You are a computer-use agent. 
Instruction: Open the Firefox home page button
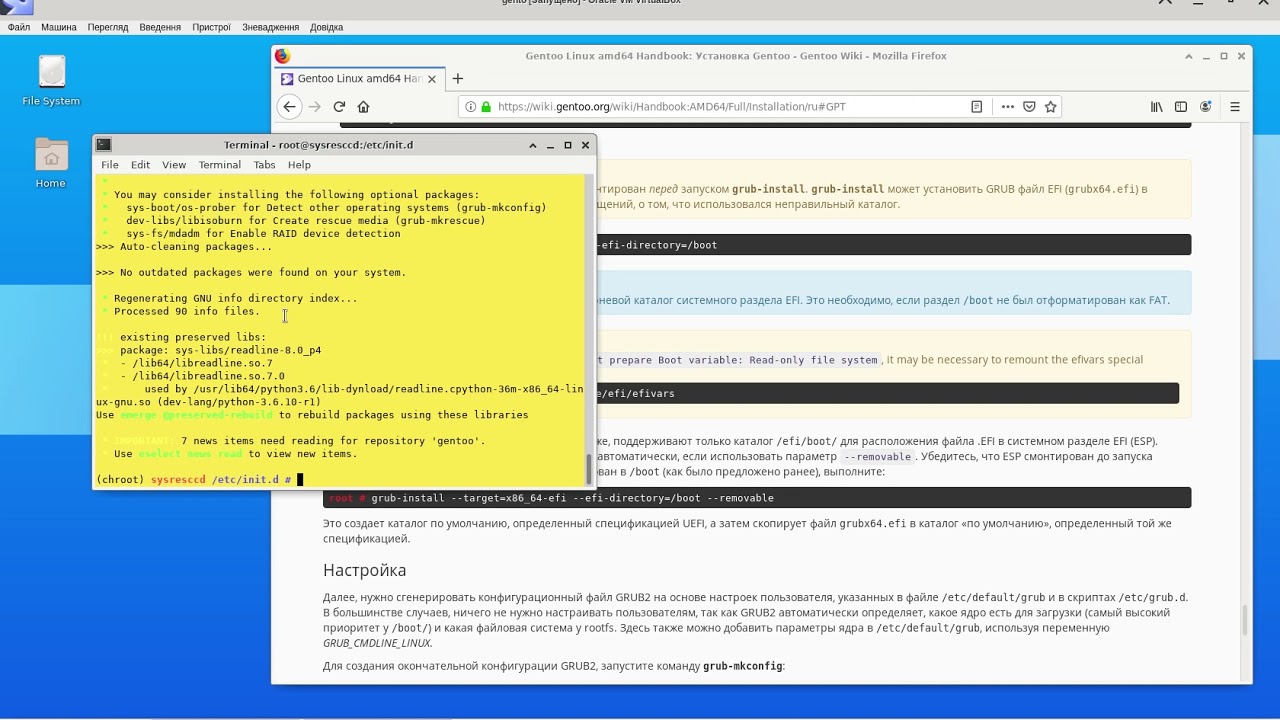coord(363,107)
